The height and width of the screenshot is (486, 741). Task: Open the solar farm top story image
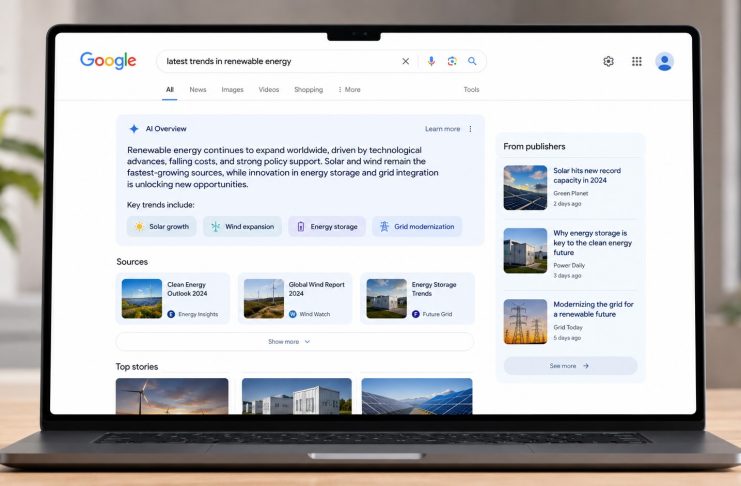pyautogui.click(x=417, y=396)
